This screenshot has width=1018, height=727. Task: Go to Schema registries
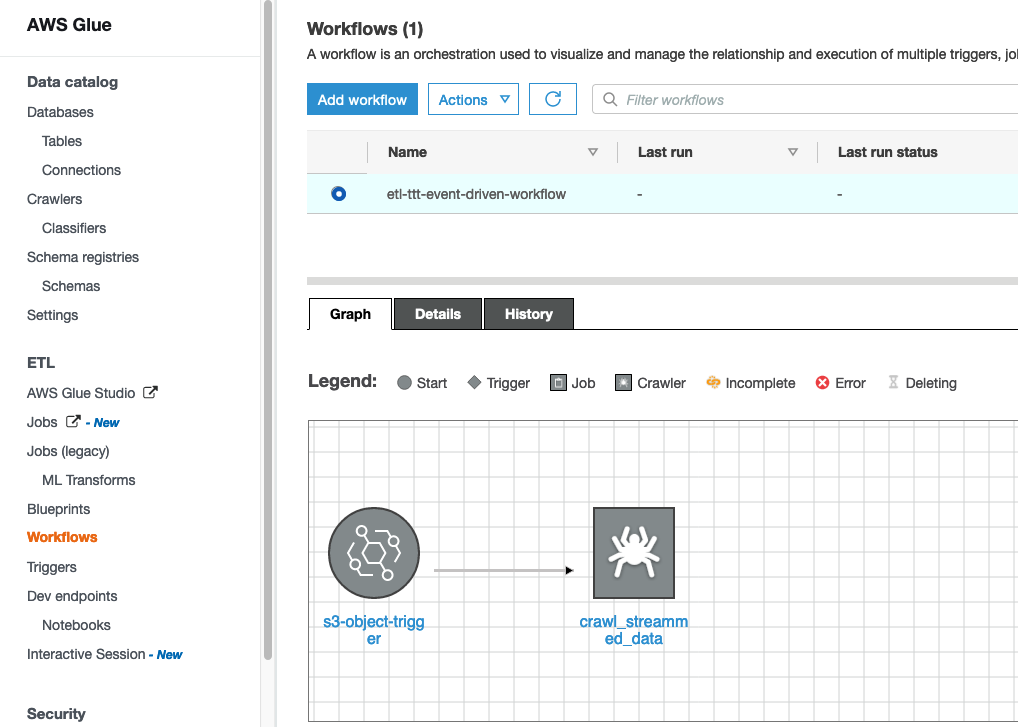[x=83, y=257]
